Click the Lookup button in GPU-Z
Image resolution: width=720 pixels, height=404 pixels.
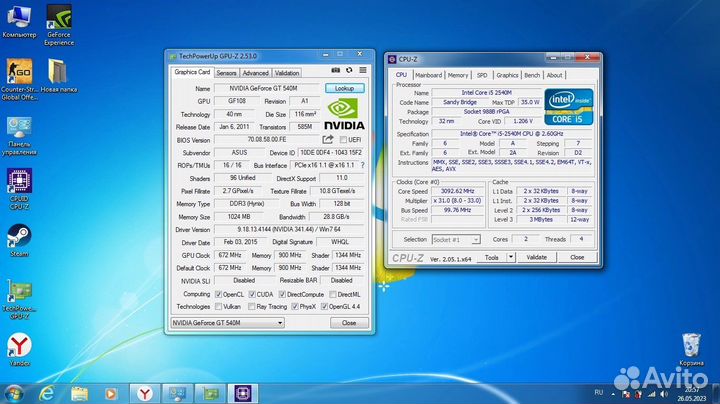click(x=344, y=88)
